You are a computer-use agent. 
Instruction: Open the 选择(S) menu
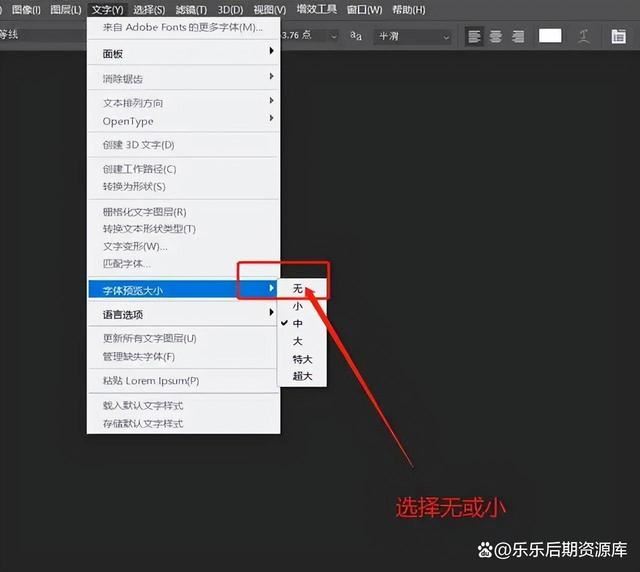click(149, 10)
